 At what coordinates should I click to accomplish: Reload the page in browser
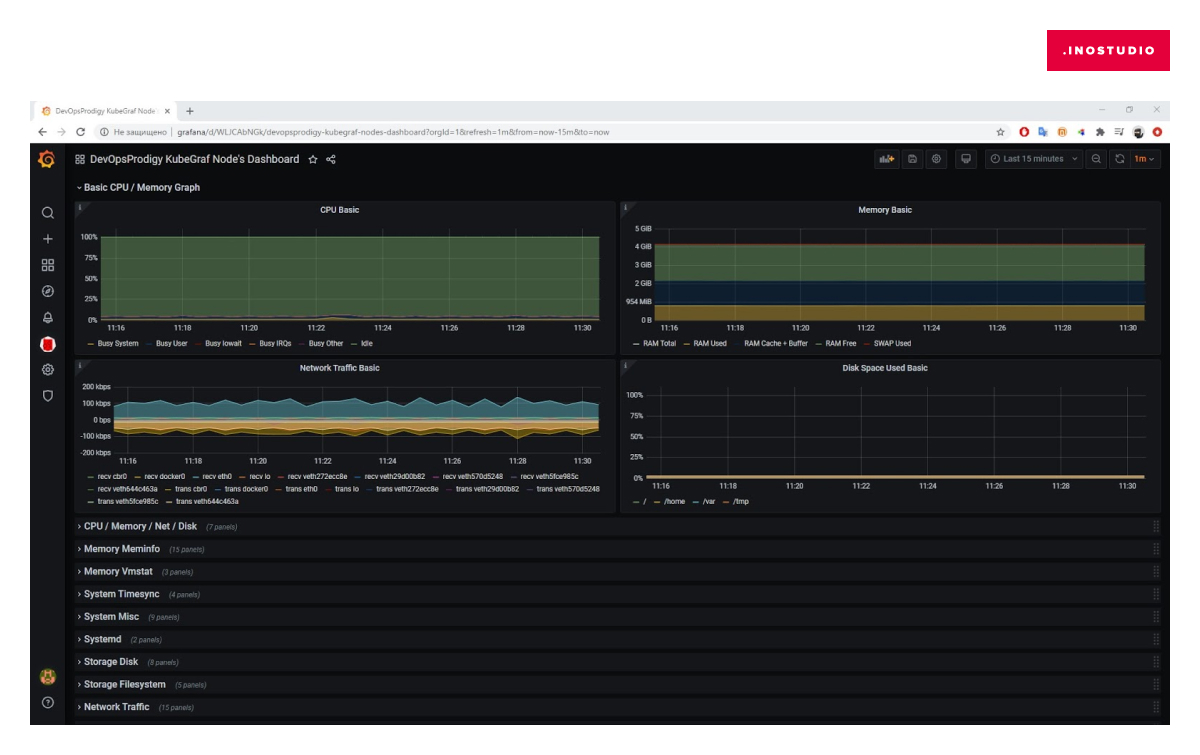tap(80, 132)
